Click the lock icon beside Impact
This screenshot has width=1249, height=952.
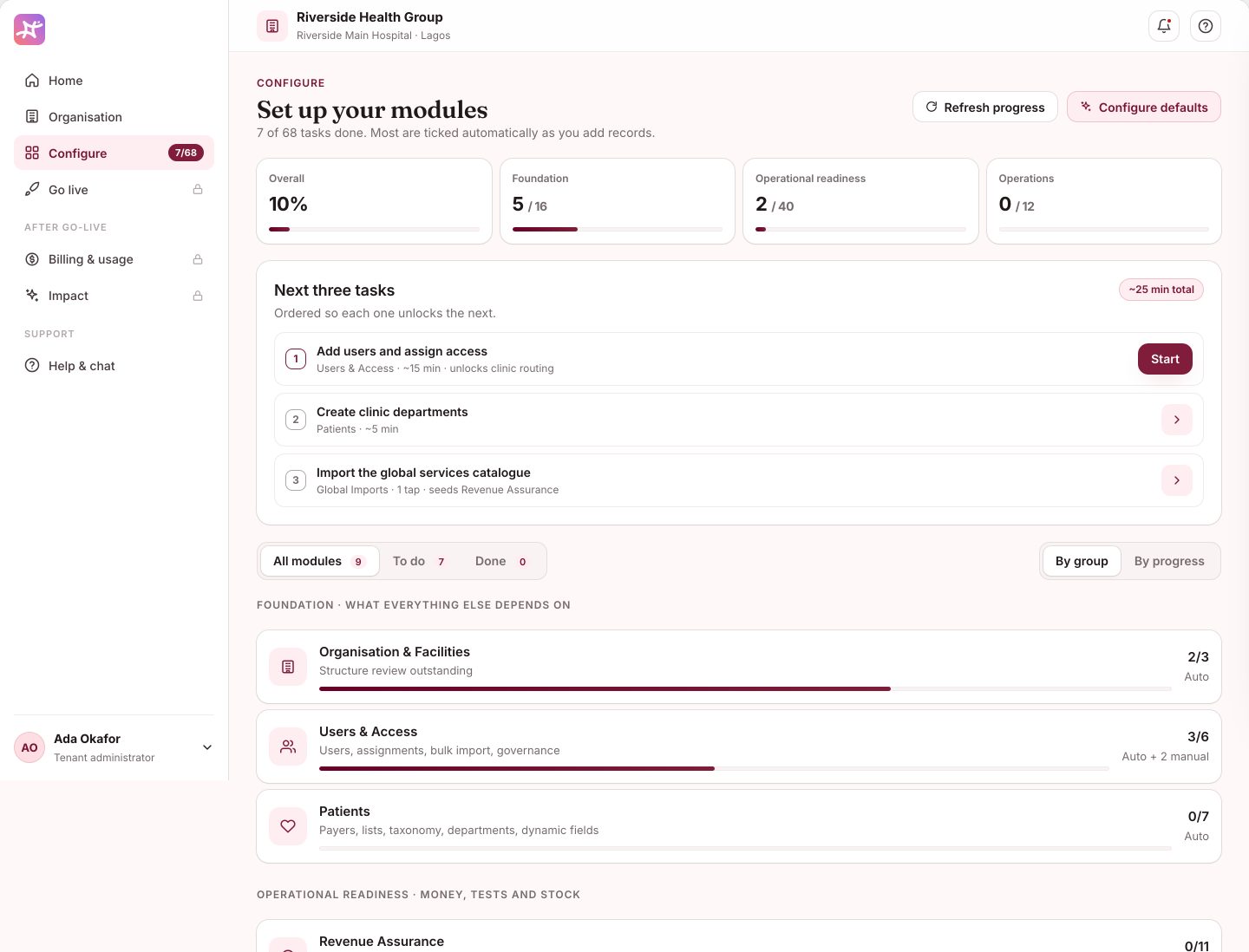click(198, 296)
